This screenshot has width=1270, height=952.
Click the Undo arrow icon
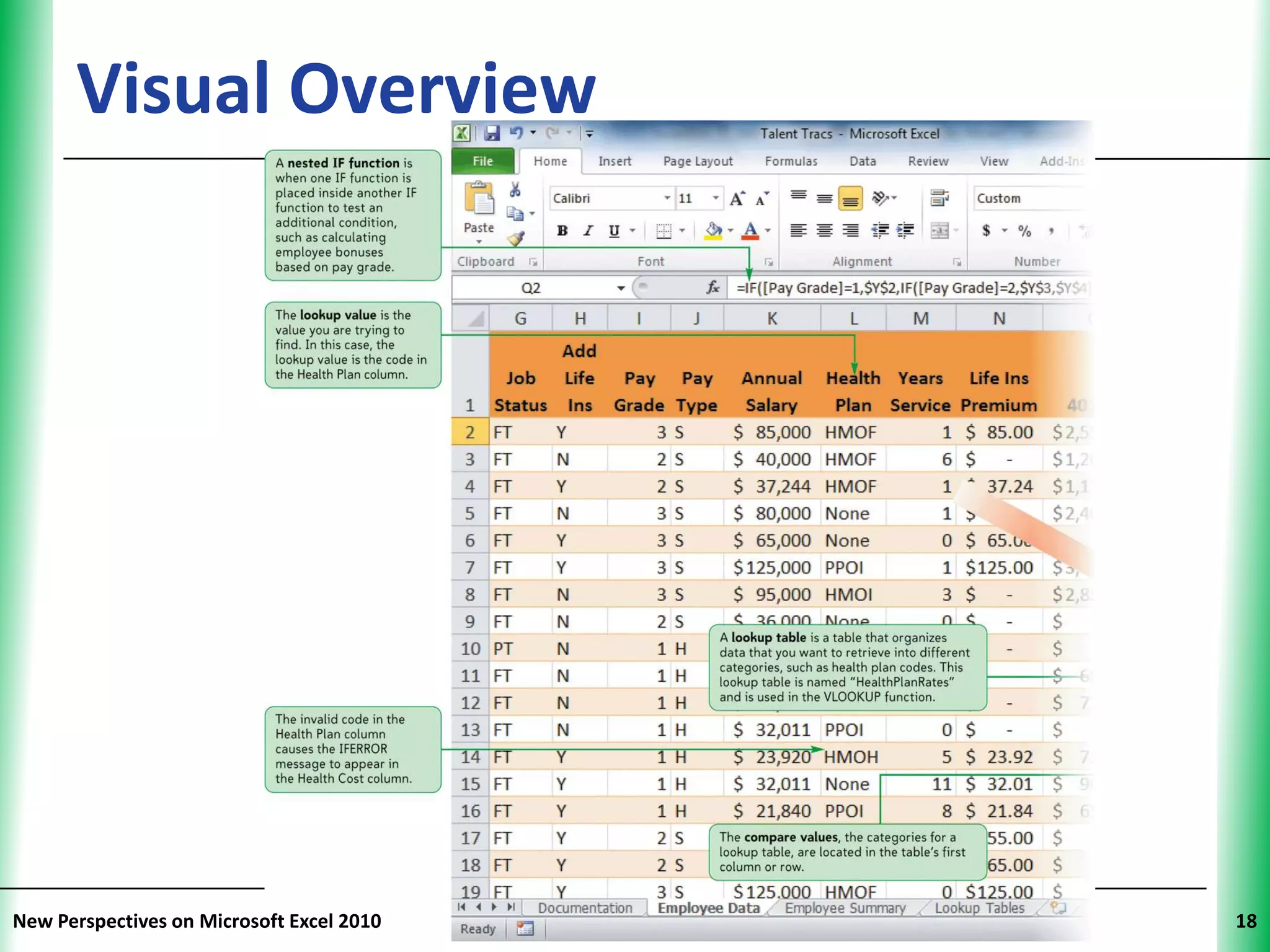click(516, 133)
